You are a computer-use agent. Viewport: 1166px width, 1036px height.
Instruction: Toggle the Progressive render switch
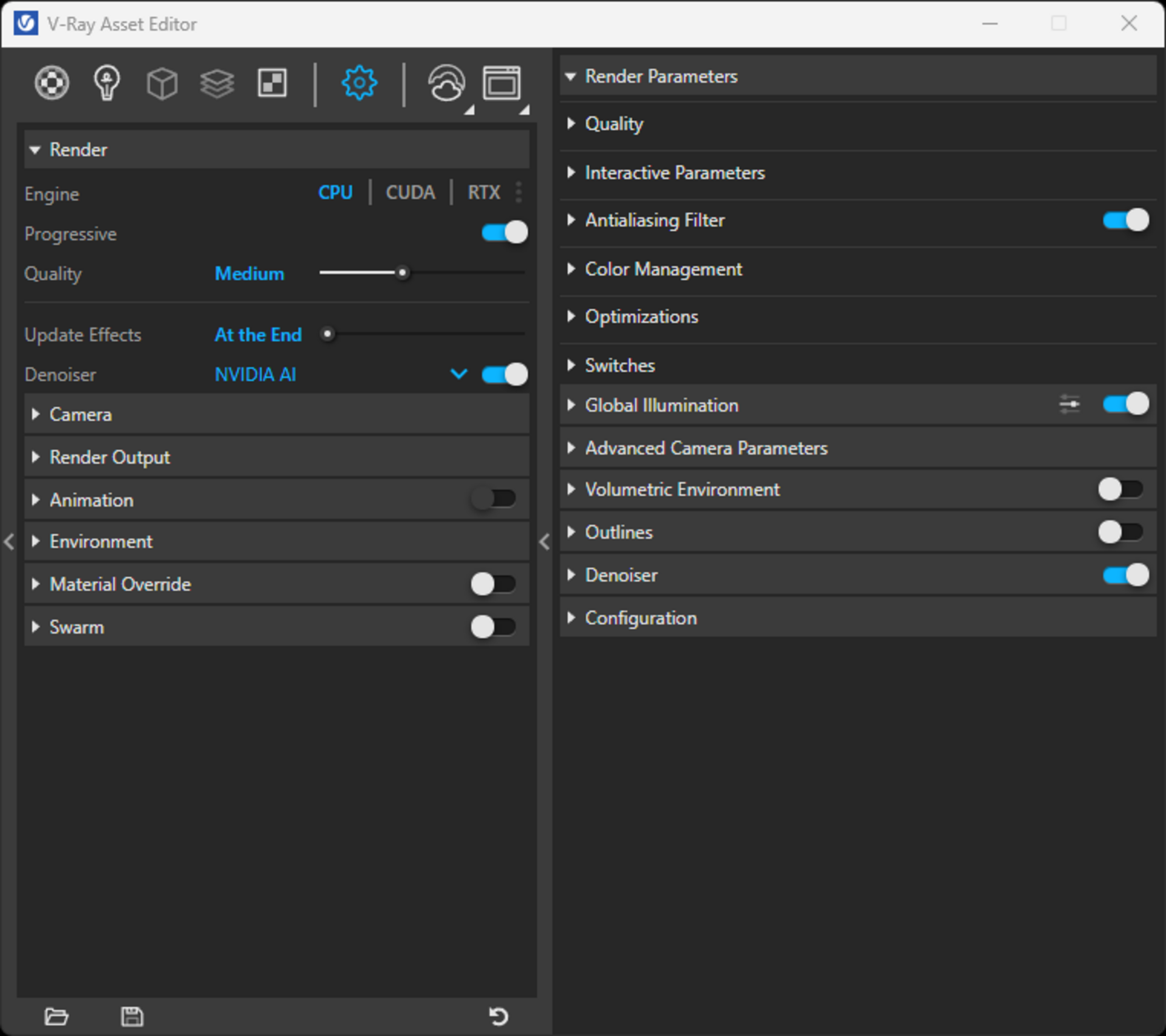(x=503, y=233)
